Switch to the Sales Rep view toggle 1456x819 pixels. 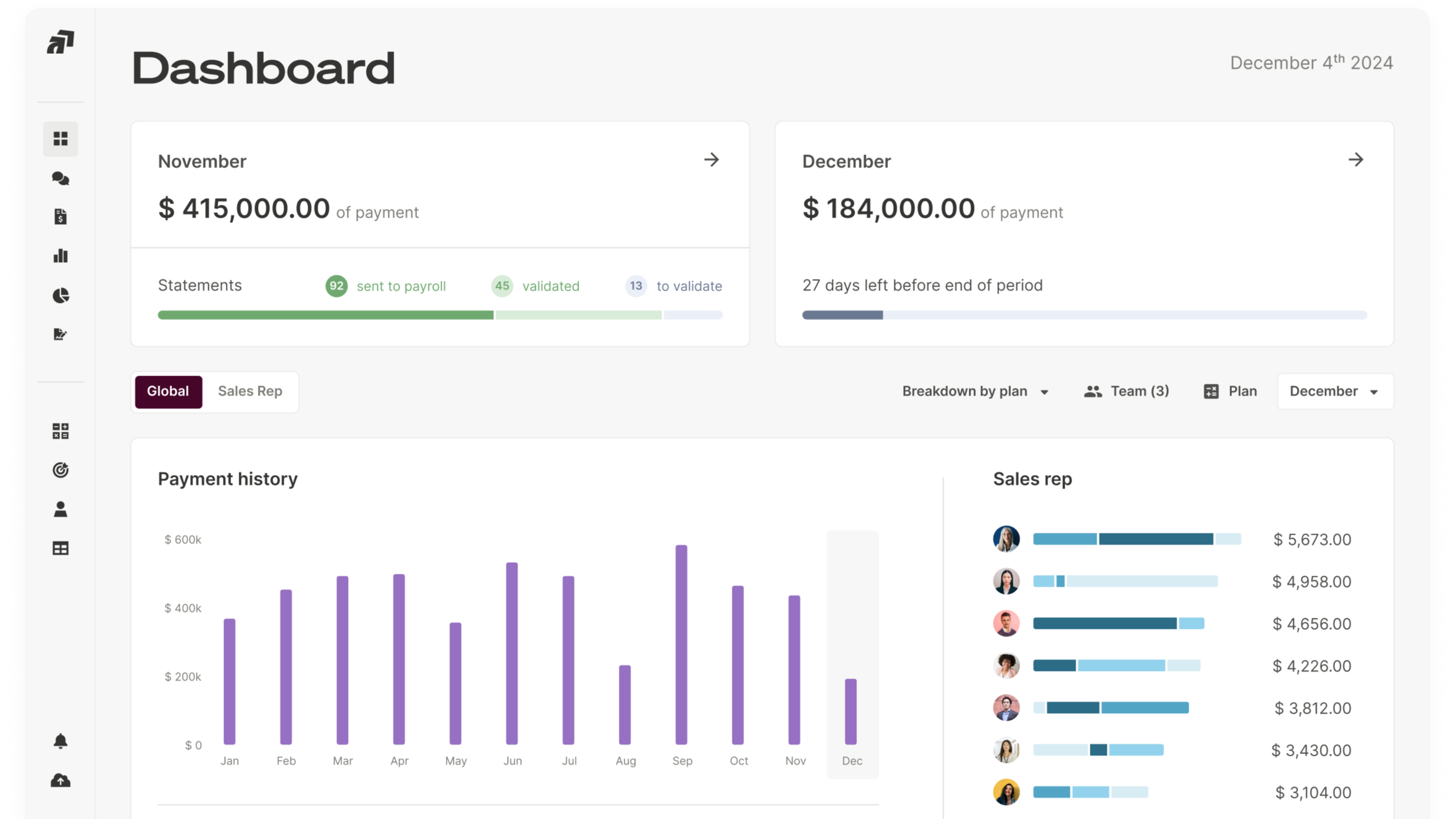(250, 391)
